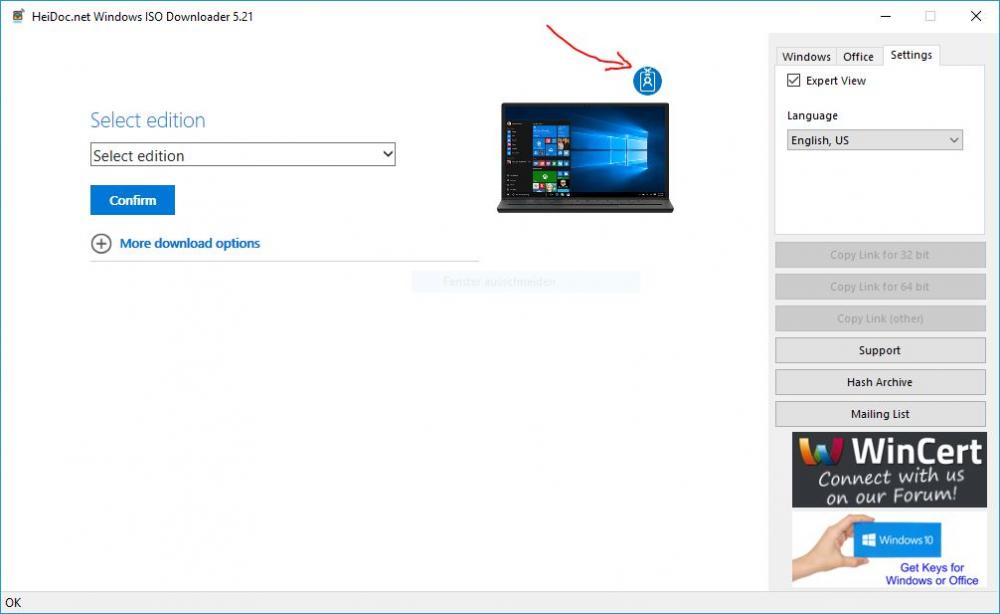Expand the Select edition dropdown
This screenshot has height=614, width=1000.
(243, 155)
